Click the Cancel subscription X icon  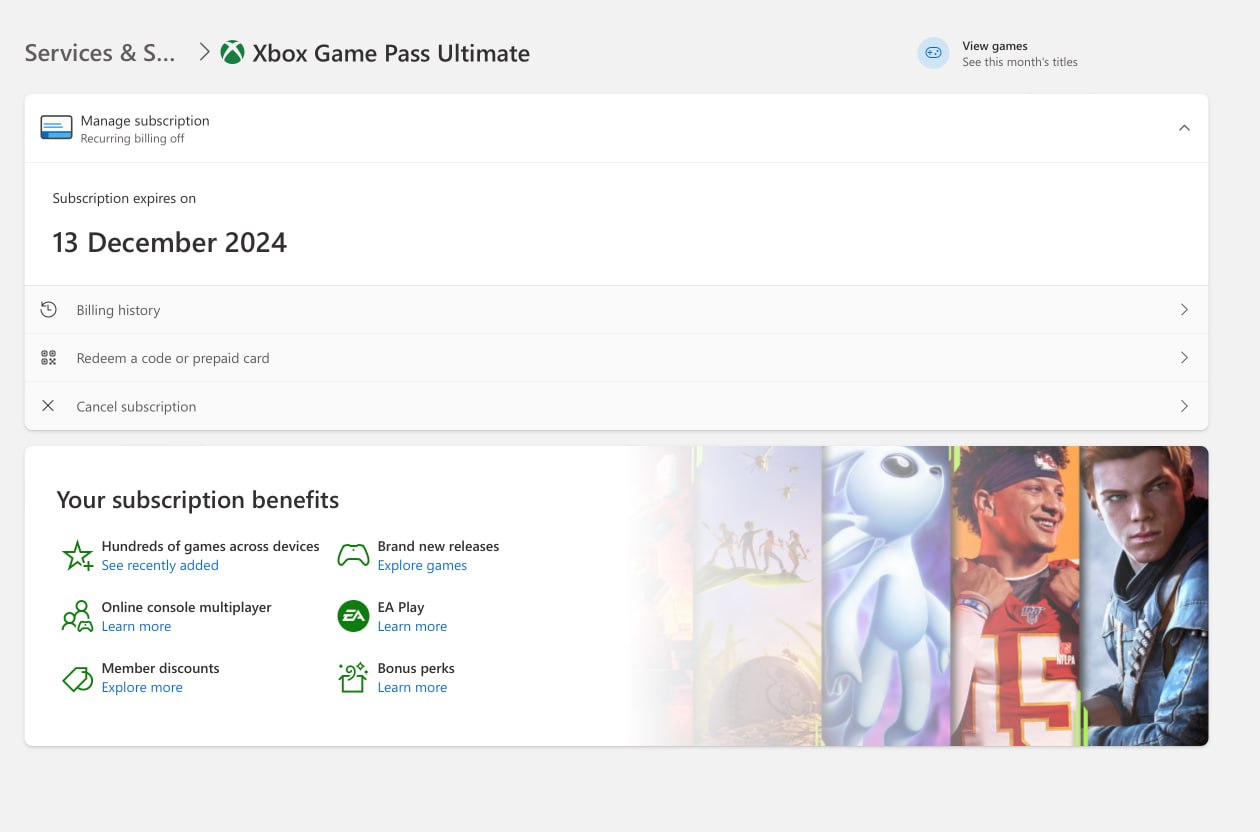(x=48, y=406)
